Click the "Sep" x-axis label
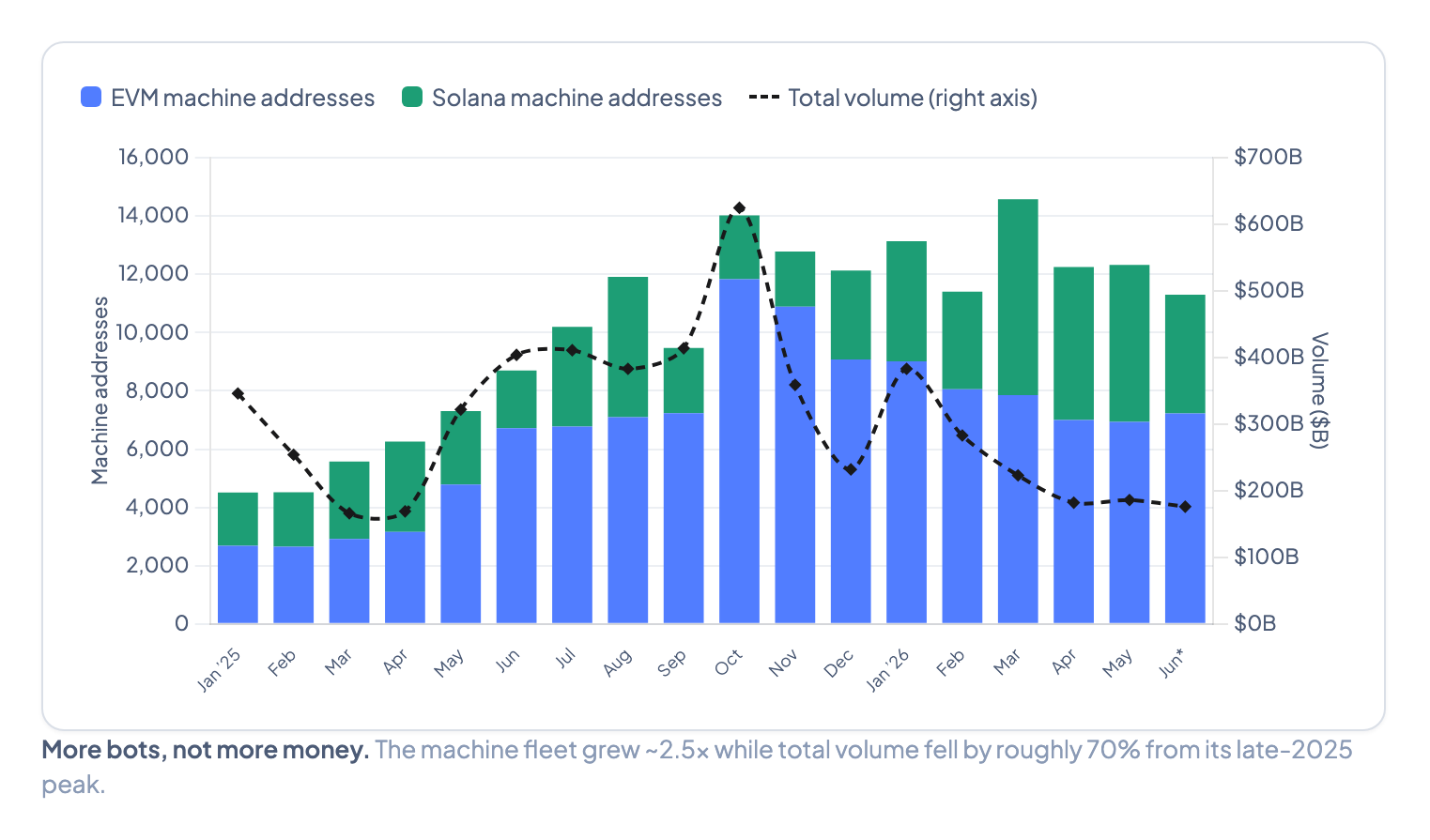 (672, 663)
